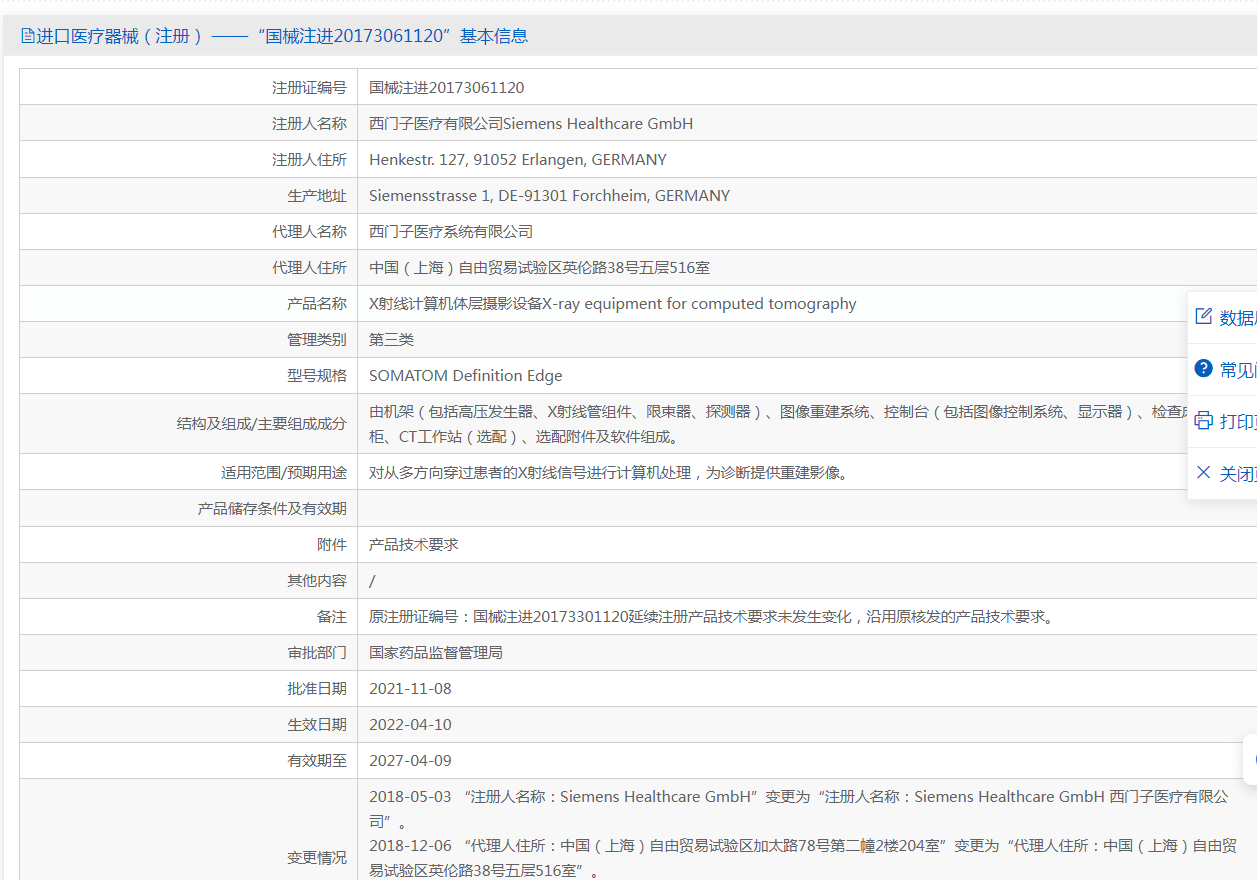The height and width of the screenshot is (880, 1257).
Task: Click the printer icon beside 打印
Action: click(x=1204, y=421)
